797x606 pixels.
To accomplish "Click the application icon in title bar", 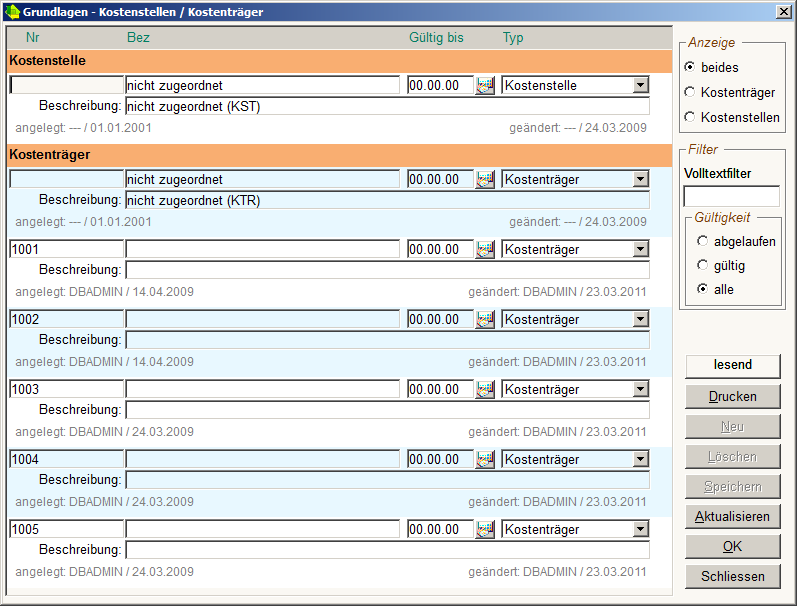I will pyautogui.click(x=13, y=10).
